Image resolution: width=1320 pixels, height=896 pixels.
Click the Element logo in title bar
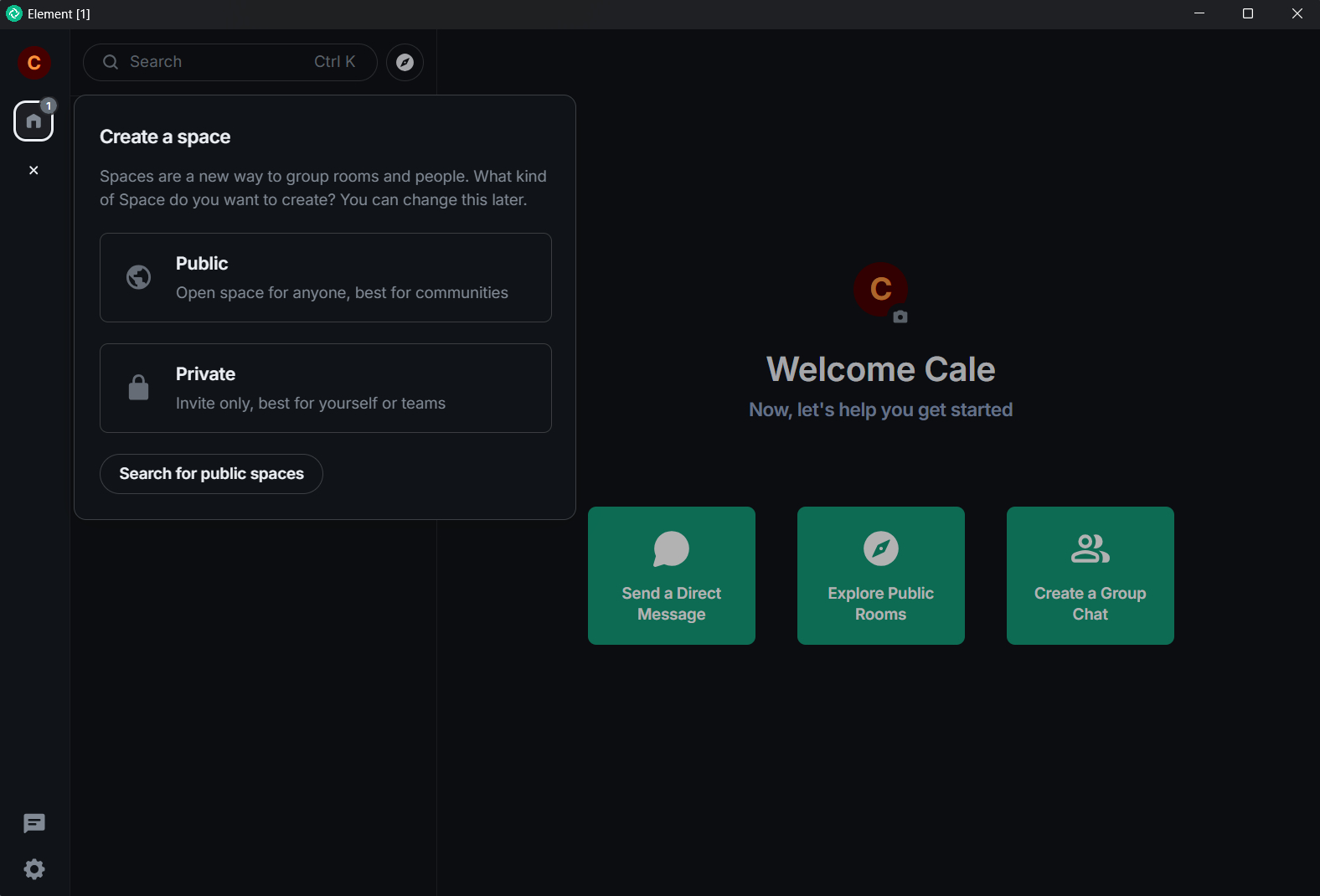(14, 13)
